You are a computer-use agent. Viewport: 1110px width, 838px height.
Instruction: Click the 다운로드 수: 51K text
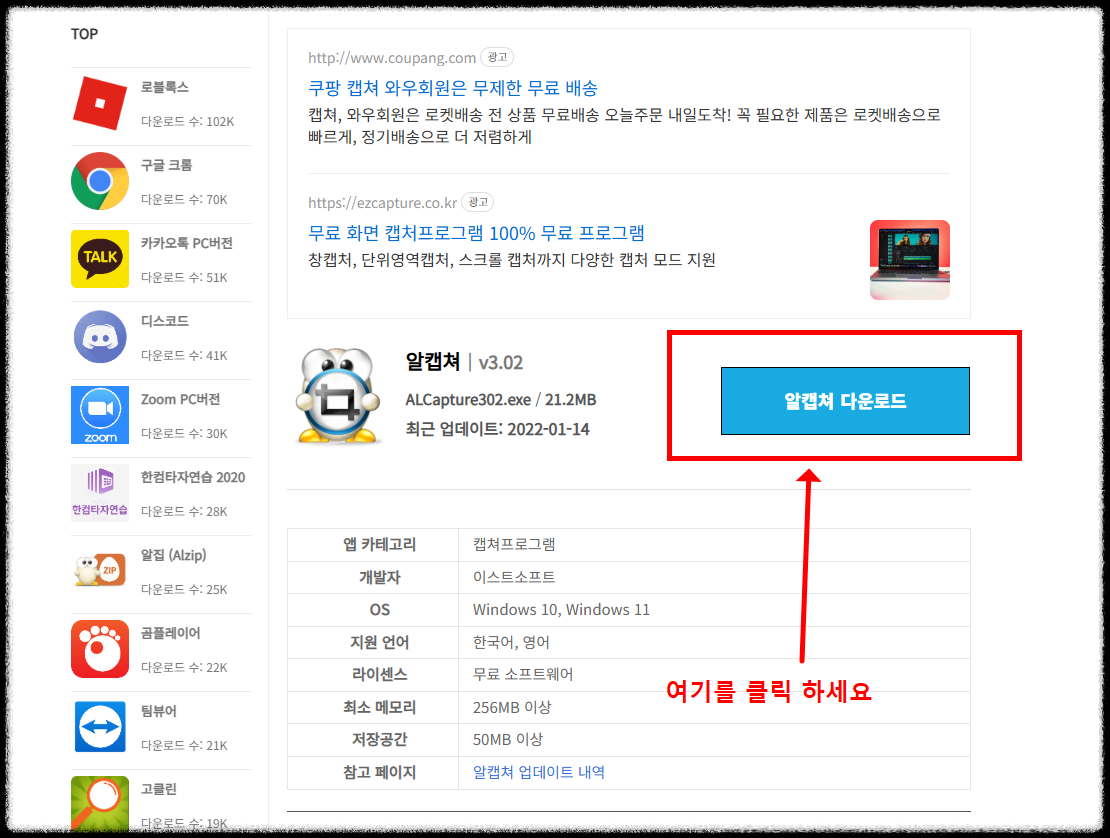pyautogui.click(x=184, y=277)
